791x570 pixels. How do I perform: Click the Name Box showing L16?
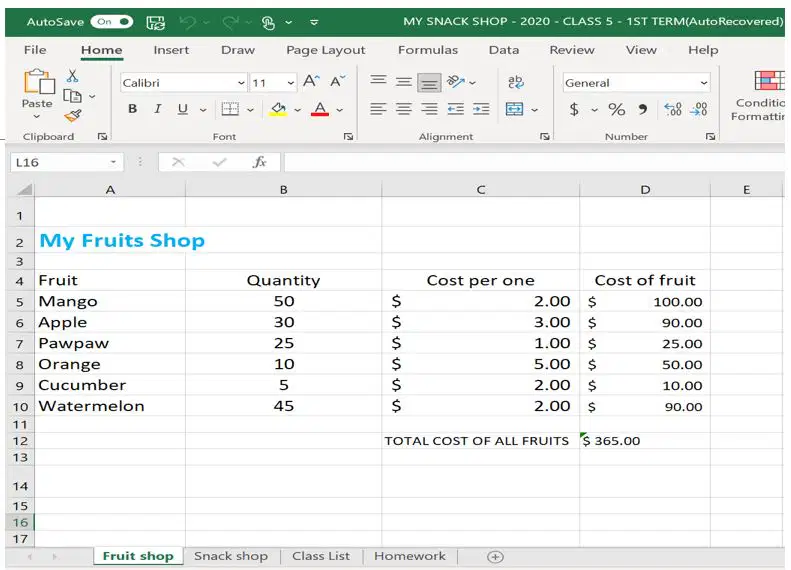tap(66, 162)
